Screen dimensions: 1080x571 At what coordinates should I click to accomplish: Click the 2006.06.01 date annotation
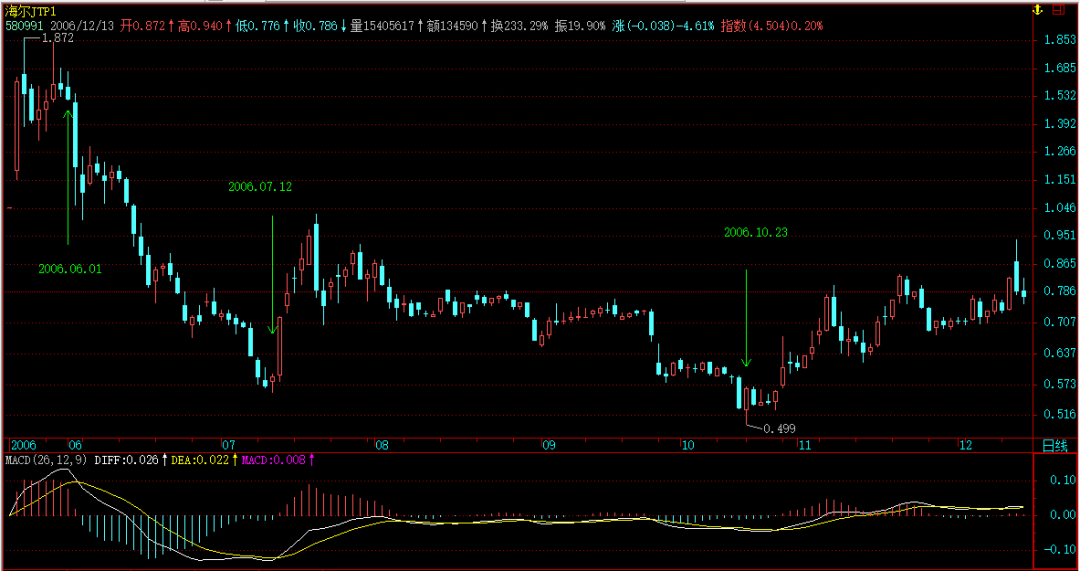[70, 269]
